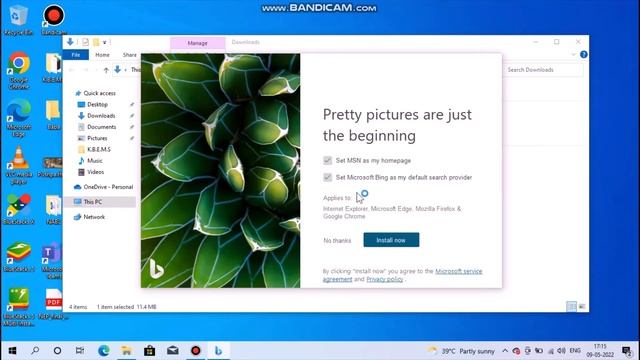640x360 pixels.
Task: Open Bandicam recorder on taskbar
Action: pos(196,351)
